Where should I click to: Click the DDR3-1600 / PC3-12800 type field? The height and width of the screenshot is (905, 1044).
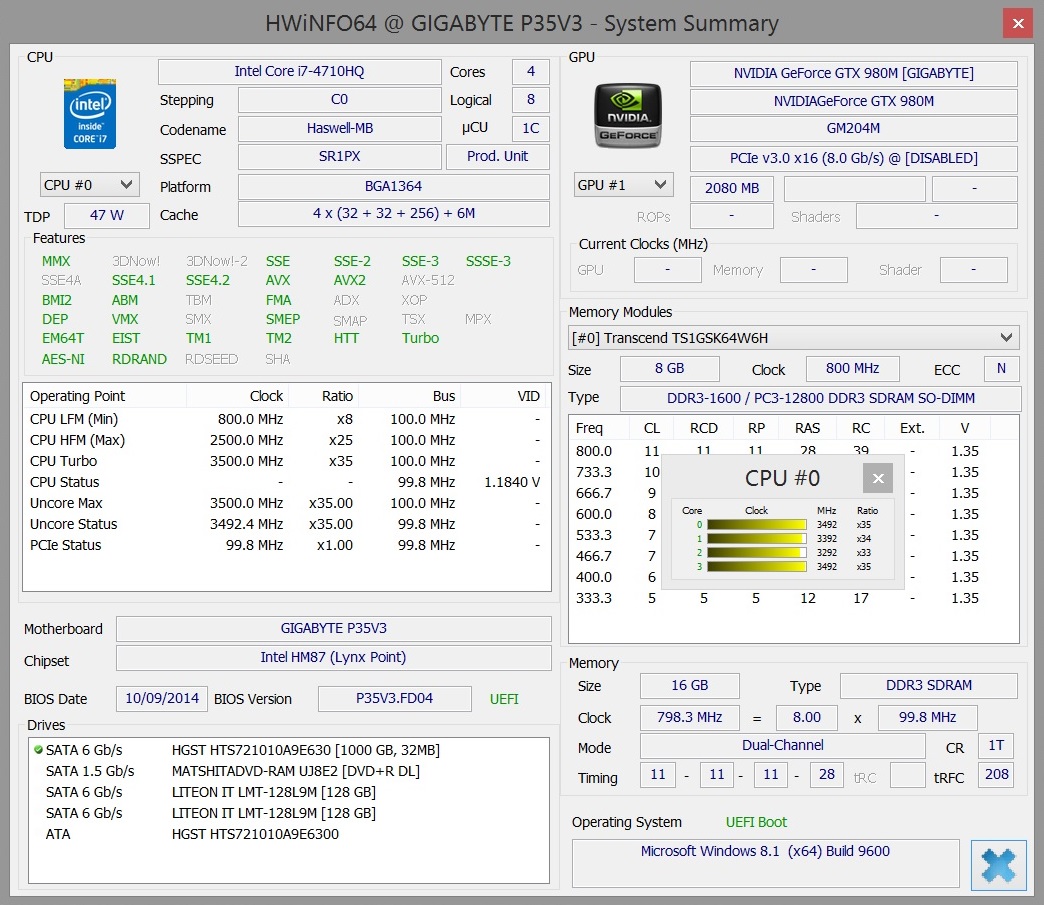tap(820, 398)
